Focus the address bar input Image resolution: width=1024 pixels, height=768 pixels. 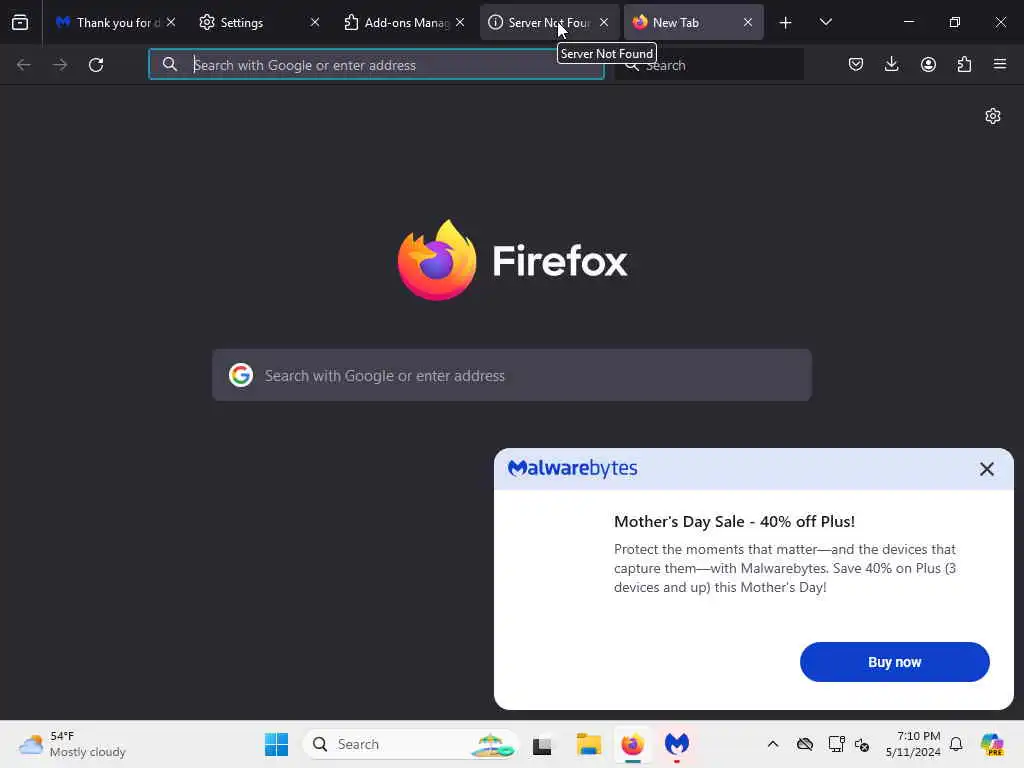[376, 65]
